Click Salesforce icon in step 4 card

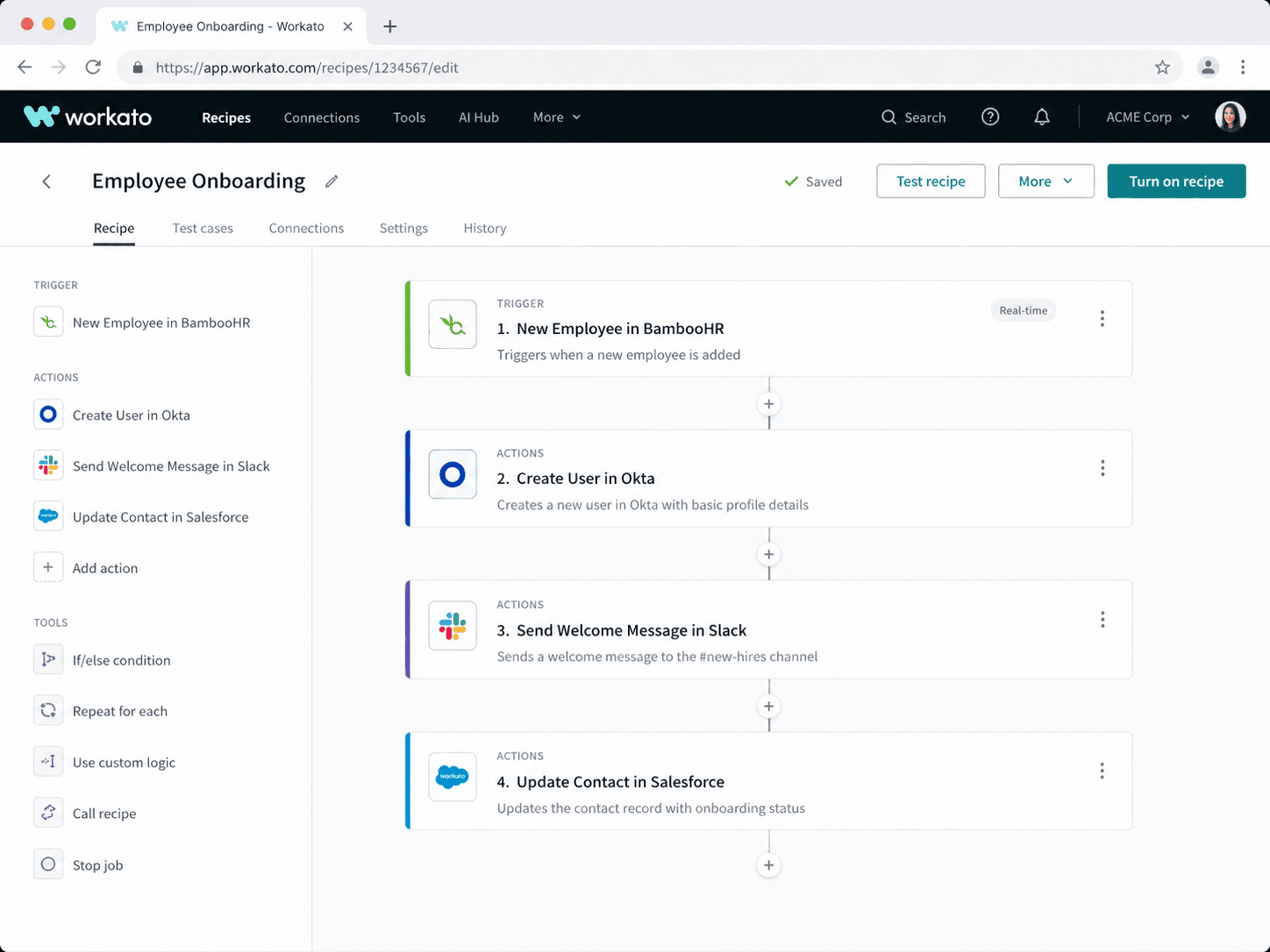[453, 777]
